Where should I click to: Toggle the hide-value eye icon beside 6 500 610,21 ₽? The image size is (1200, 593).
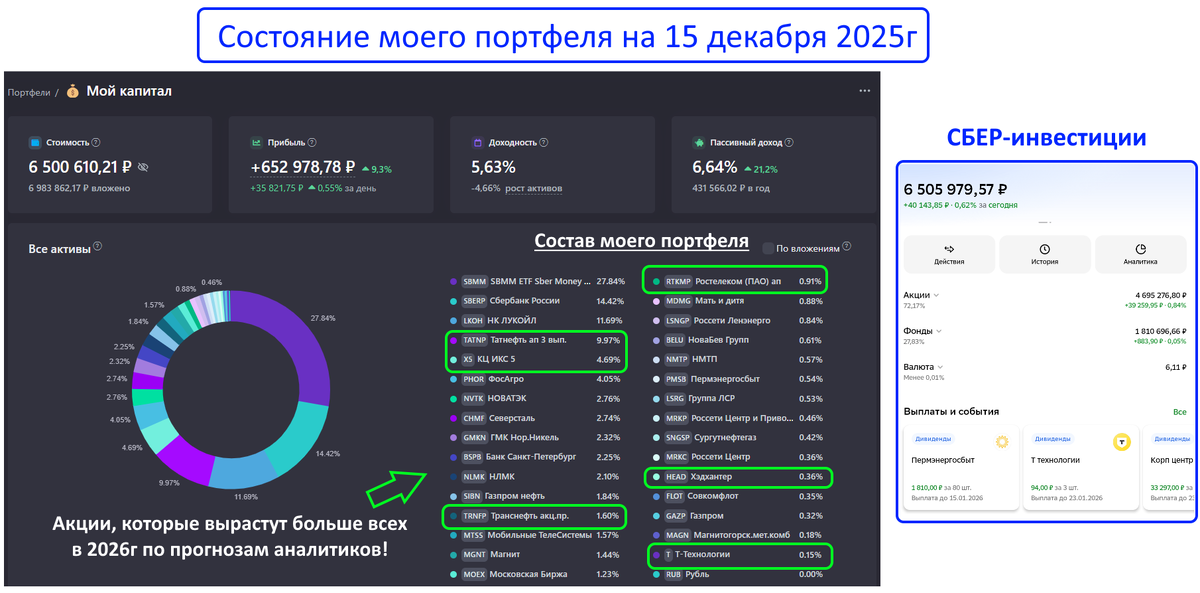(143, 168)
